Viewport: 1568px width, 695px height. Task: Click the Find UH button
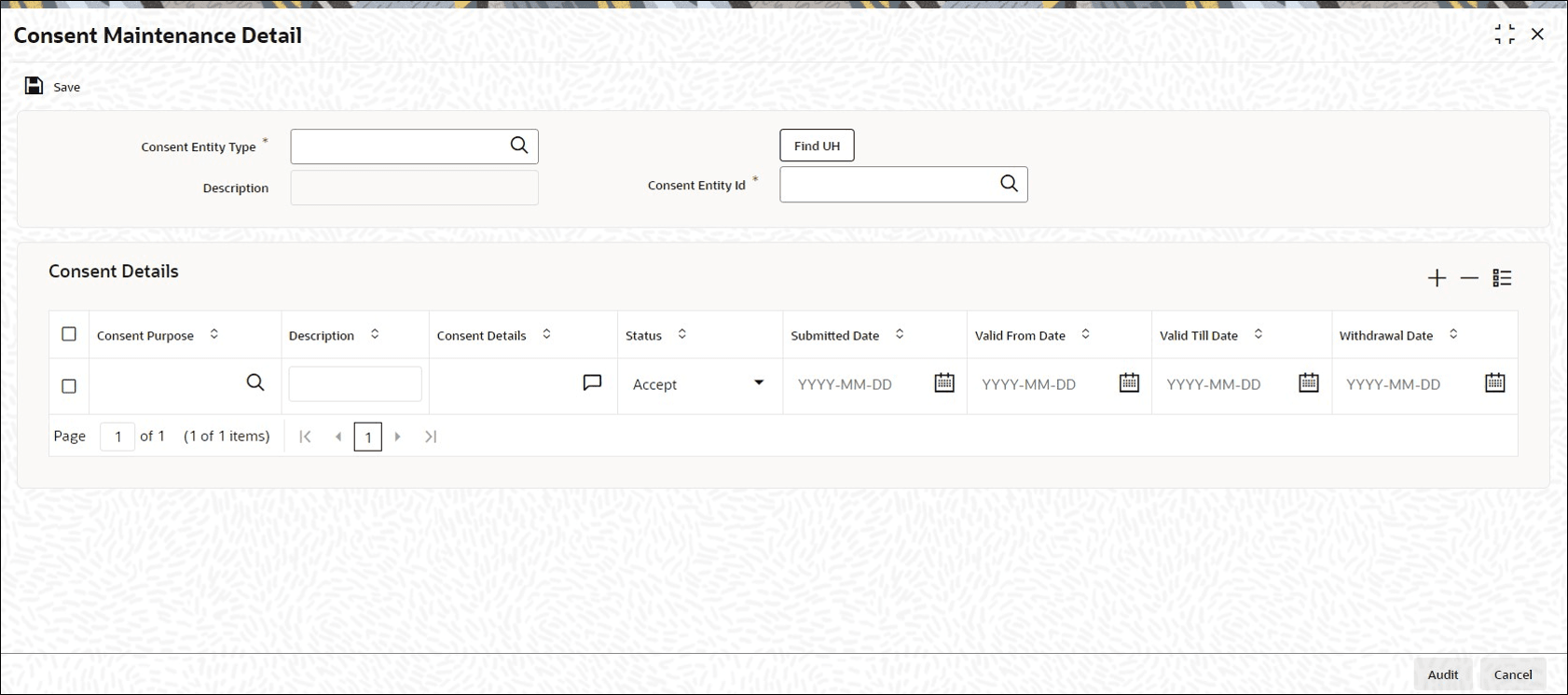click(817, 146)
